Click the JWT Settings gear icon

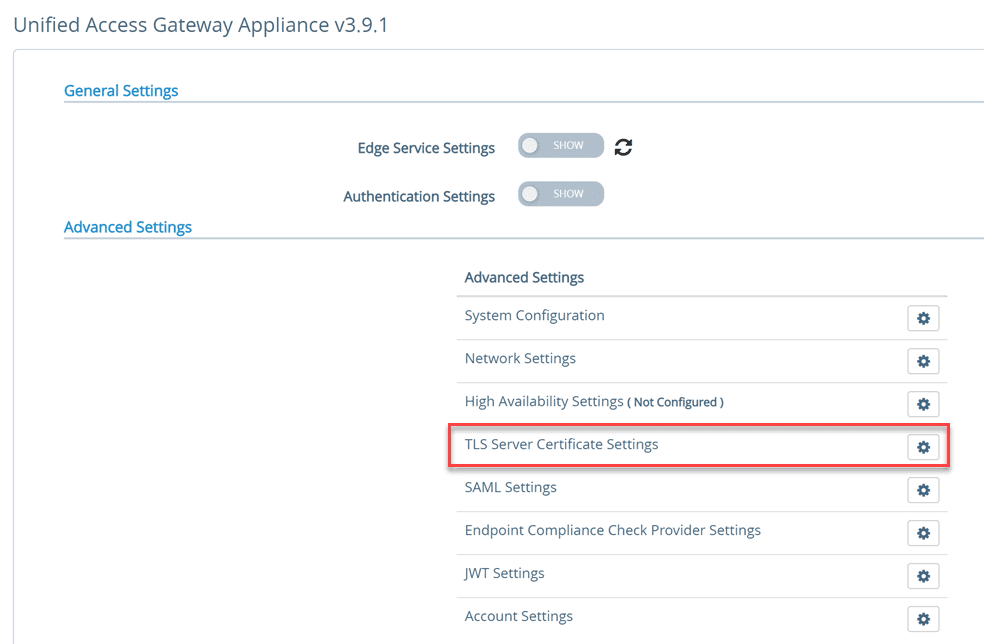click(923, 576)
